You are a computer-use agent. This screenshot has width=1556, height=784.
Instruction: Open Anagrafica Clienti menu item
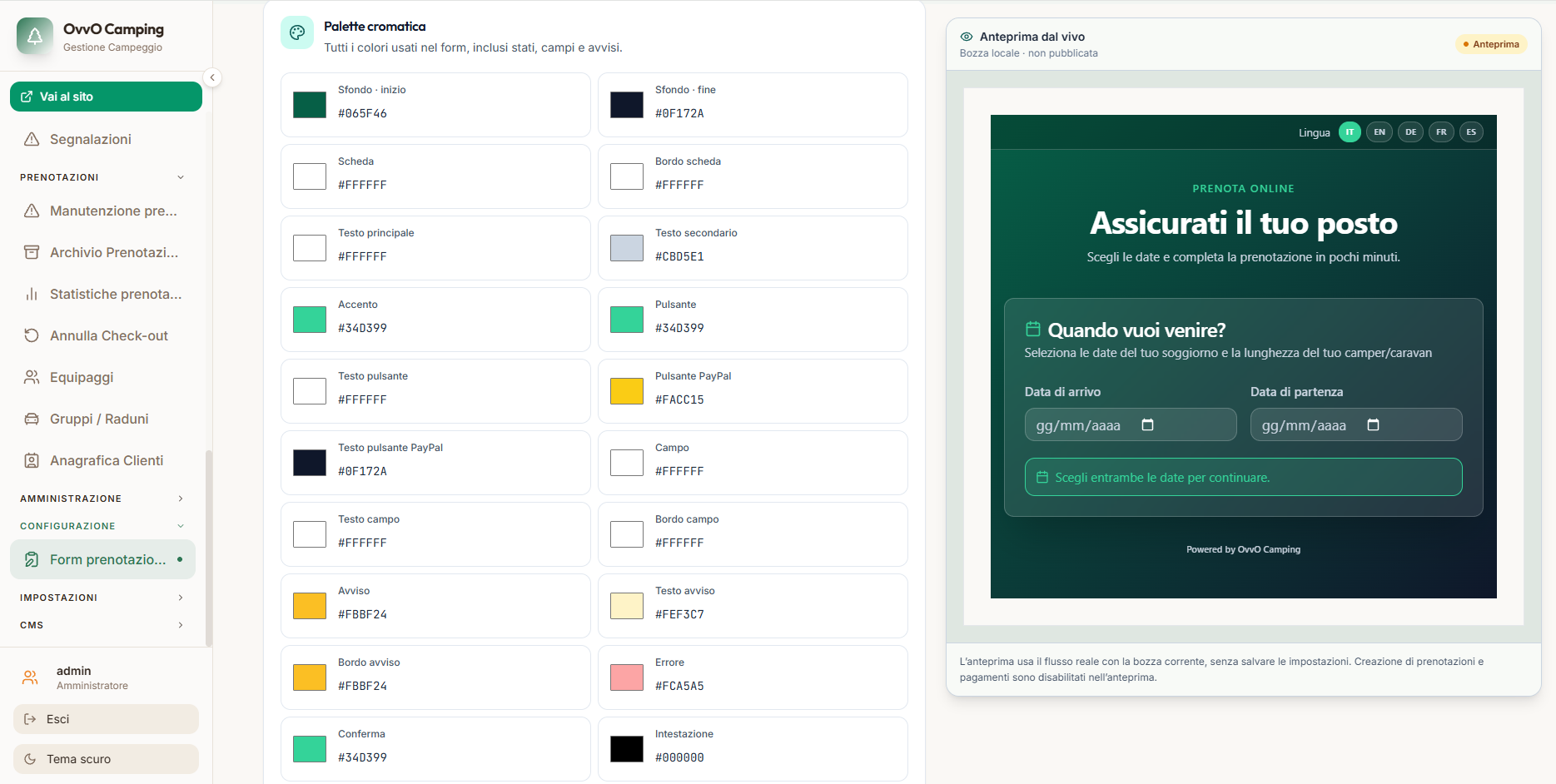coord(102,460)
